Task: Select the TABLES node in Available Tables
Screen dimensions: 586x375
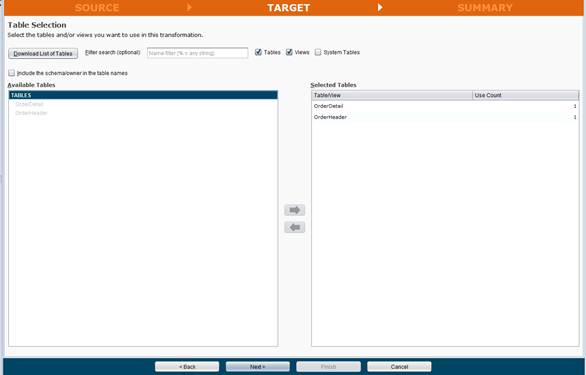Action: click(143, 95)
